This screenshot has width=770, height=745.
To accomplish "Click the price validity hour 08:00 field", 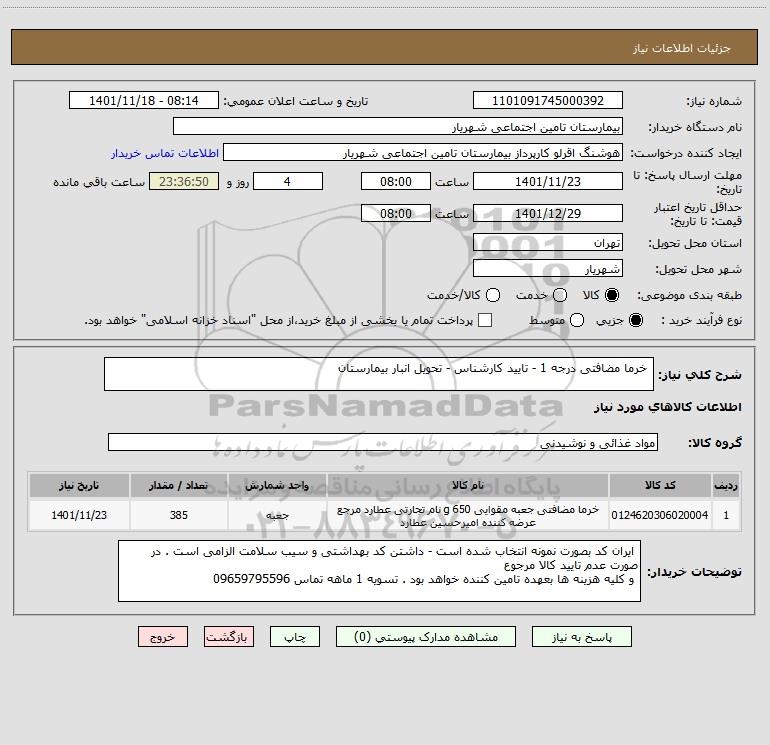I will point(396,214).
